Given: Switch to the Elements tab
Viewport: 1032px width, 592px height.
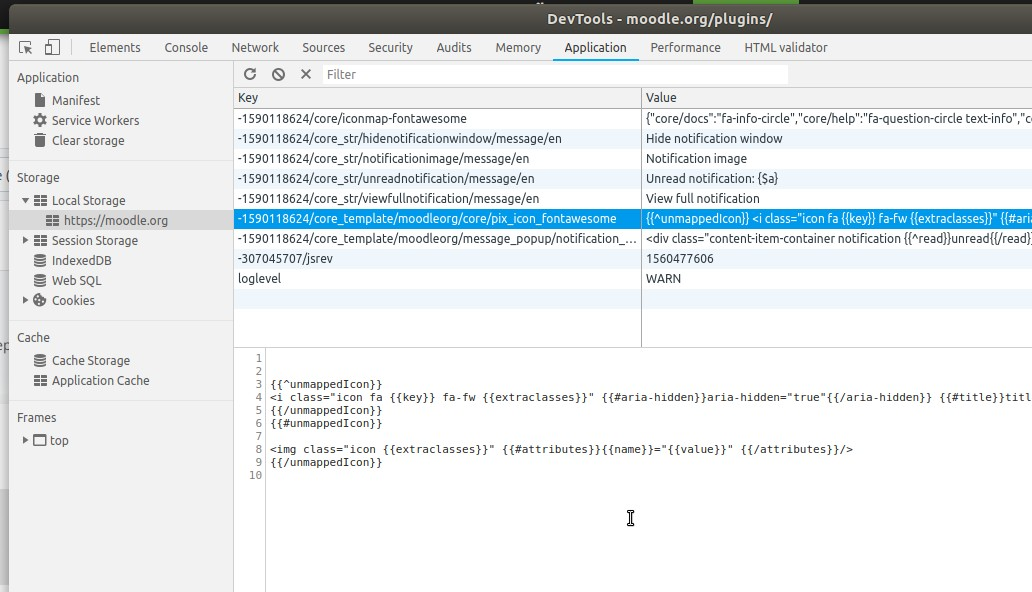Looking at the screenshot, I should pos(115,47).
